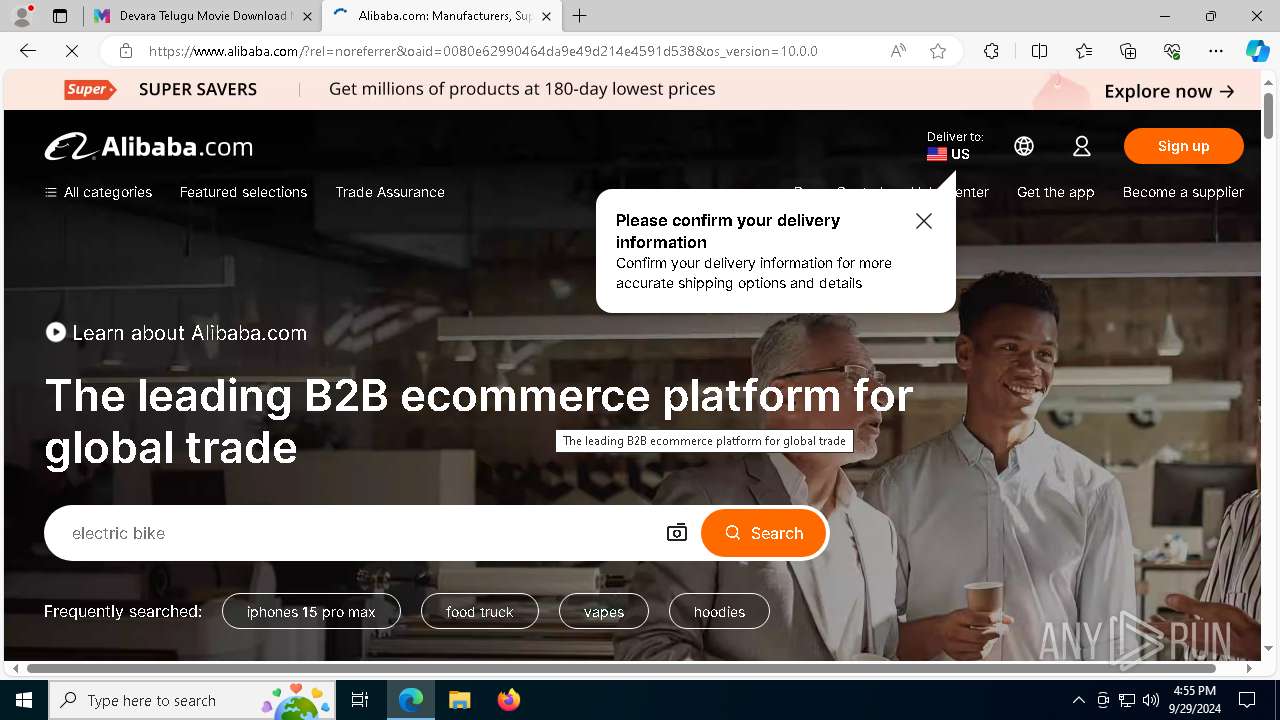The height and width of the screenshot is (720, 1280).
Task: Open Task View in taskbar
Action: [360, 700]
